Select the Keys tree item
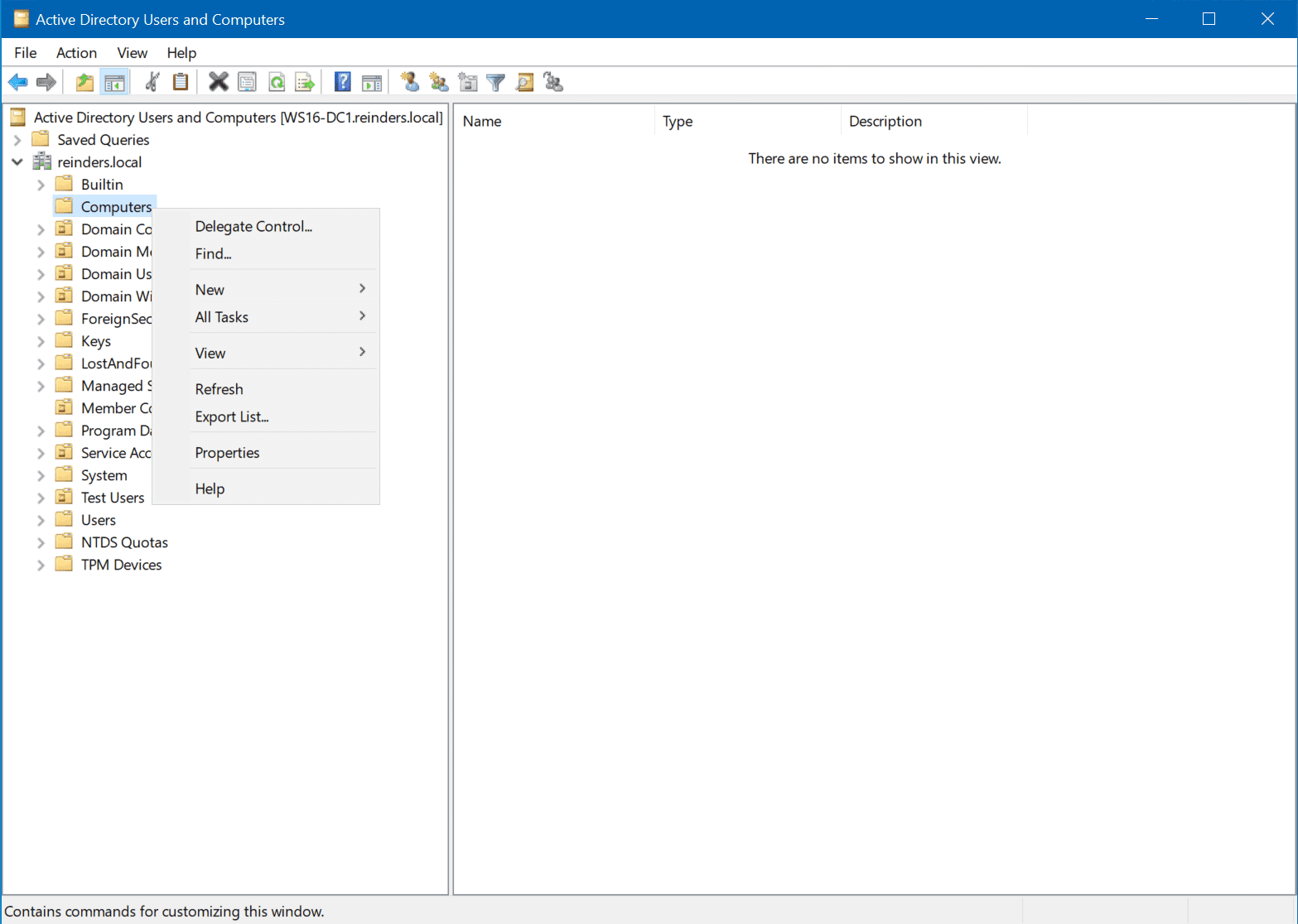Image resolution: width=1298 pixels, height=924 pixels. 96,341
